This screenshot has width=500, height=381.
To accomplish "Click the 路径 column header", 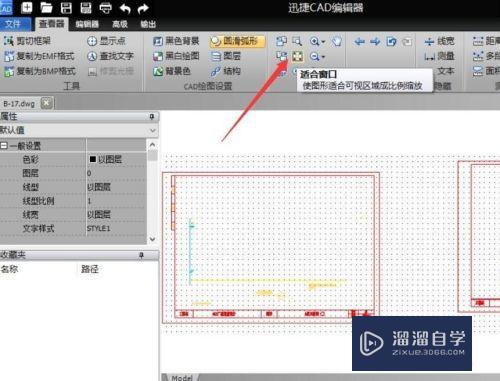I will [x=90, y=269].
